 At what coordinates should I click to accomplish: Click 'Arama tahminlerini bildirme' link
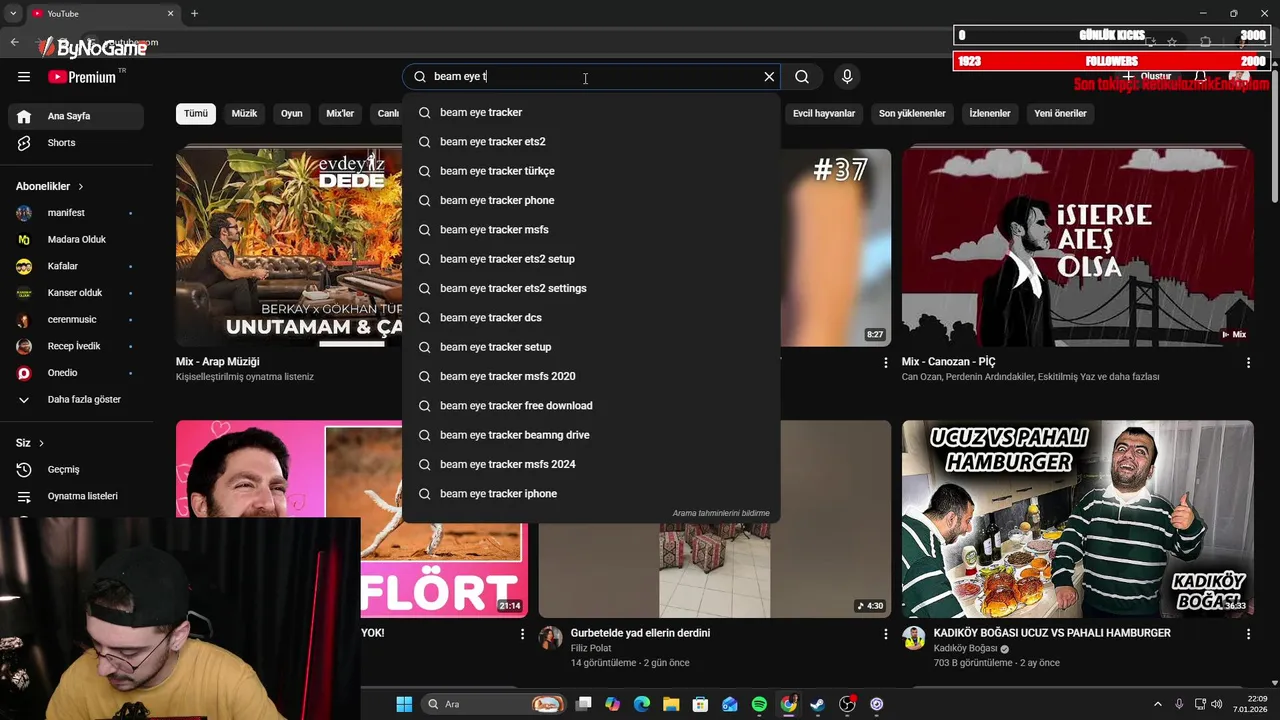[721, 513]
